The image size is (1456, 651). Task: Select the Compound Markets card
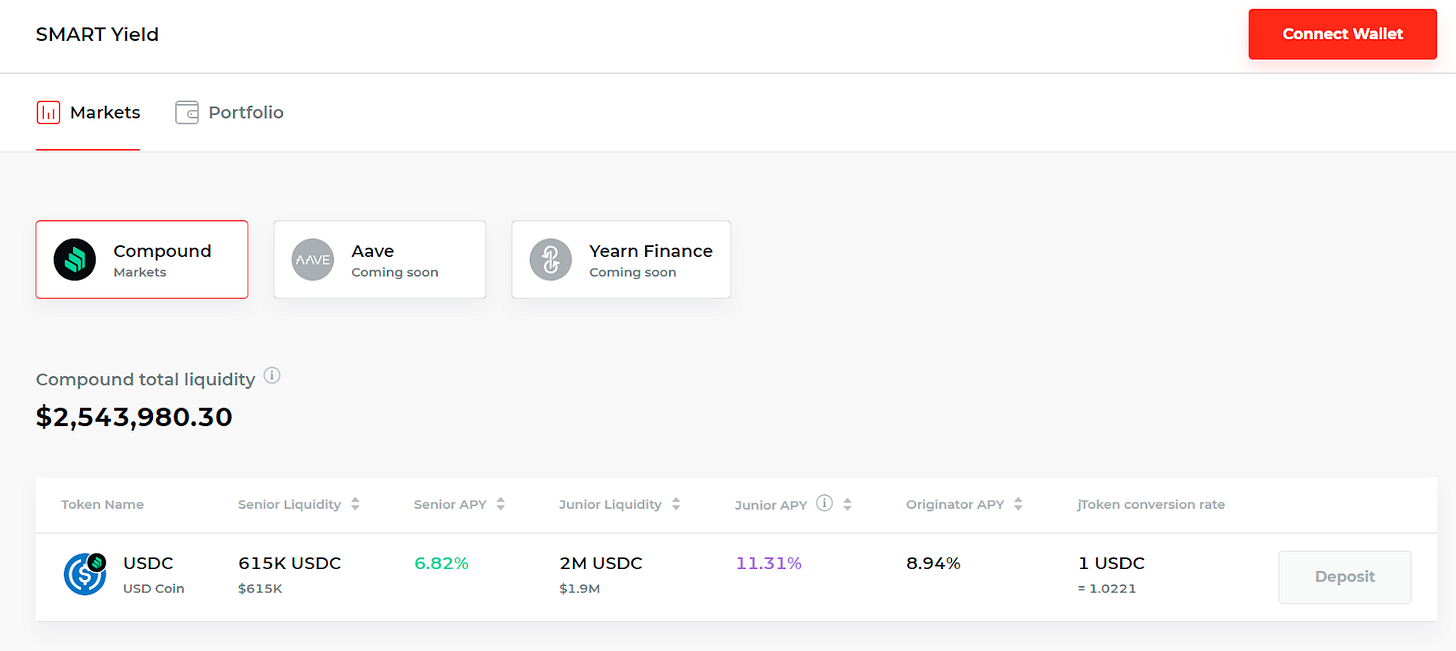click(142, 260)
